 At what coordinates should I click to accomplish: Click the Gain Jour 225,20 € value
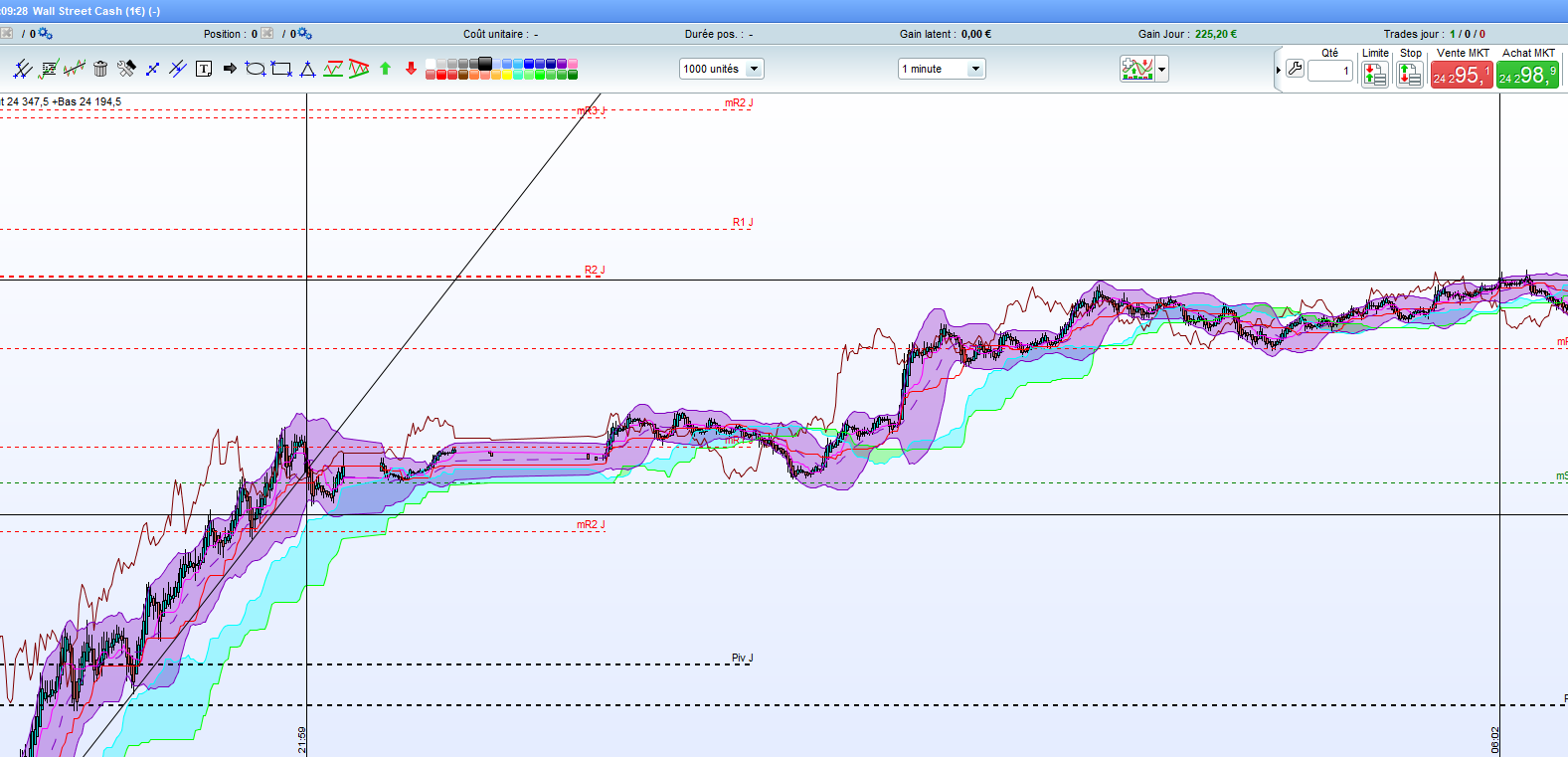click(1216, 34)
